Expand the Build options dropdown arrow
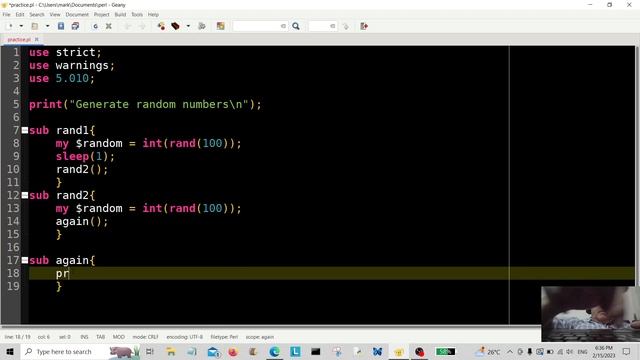Viewport: 640px width, 360px height. click(188, 26)
